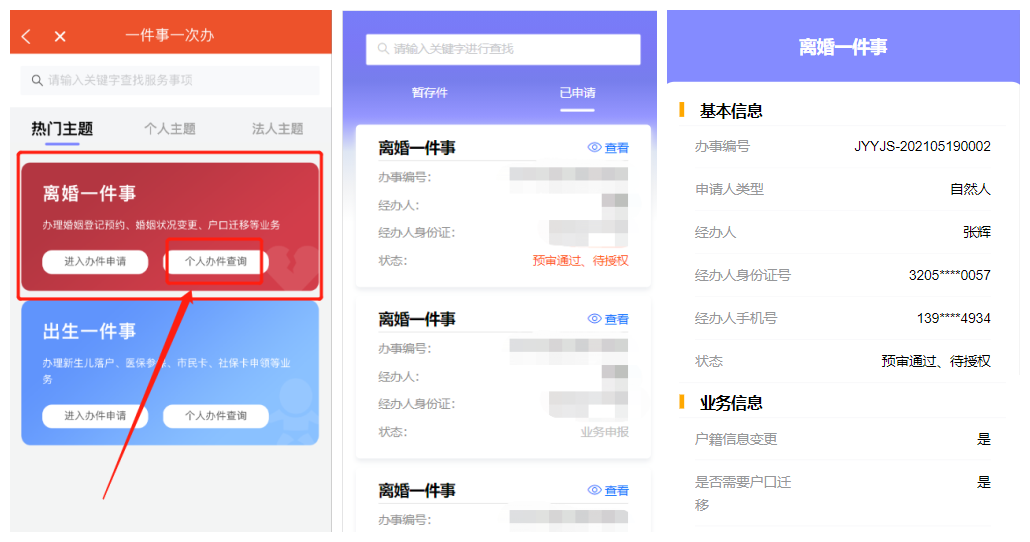Select the handler name 张辉
The height and width of the screenshot is (542, 1030).
977,232
